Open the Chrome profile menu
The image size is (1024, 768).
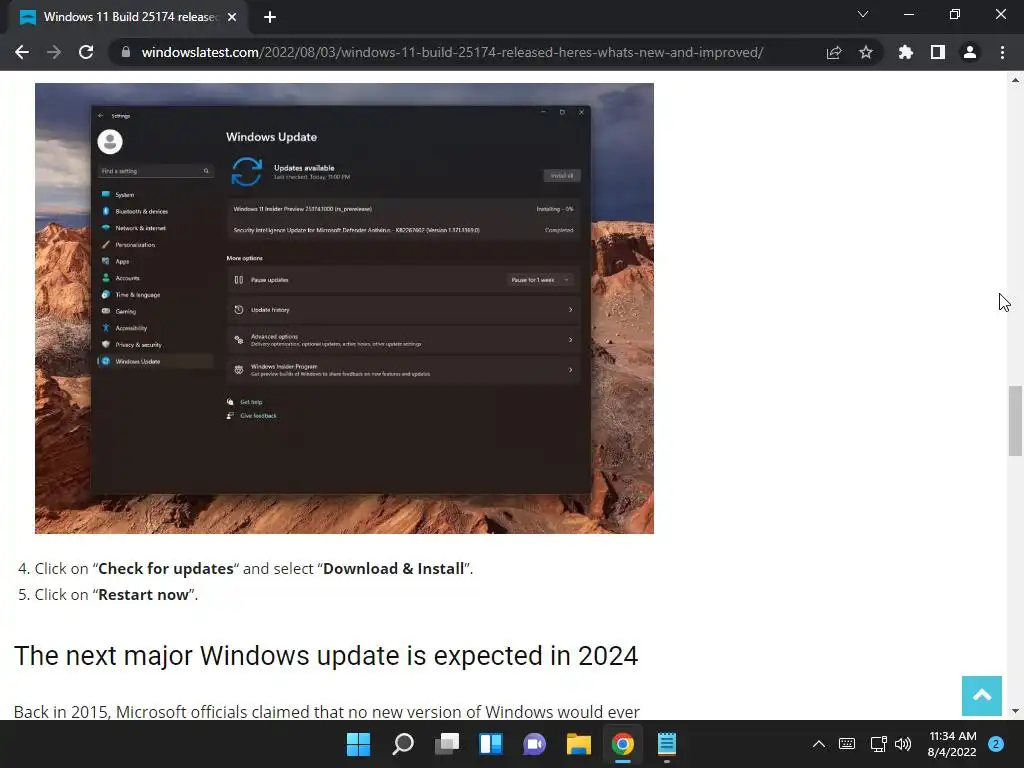click(970, 52)
